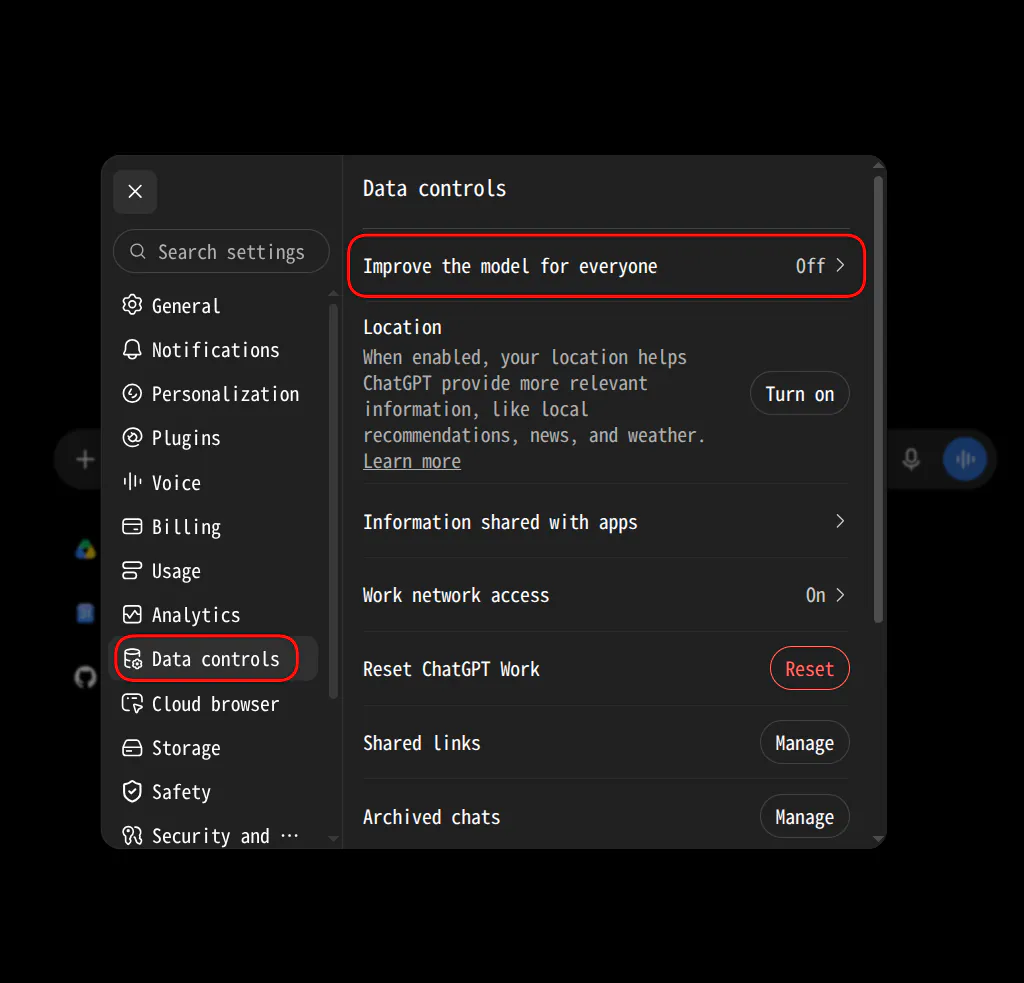Follow the Learn more link
1024x983 pixels.
[411, 461]
